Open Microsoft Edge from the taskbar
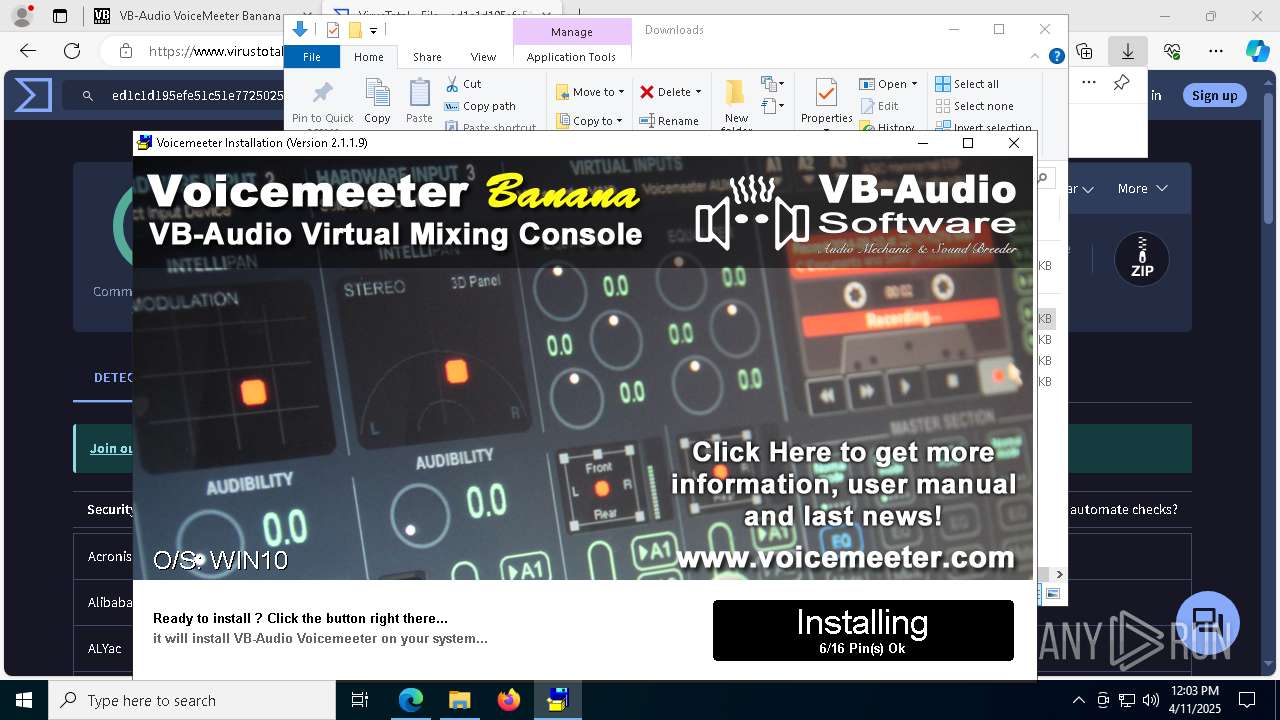The width and height of the screenshot is (1280, 720). point(411,700)
